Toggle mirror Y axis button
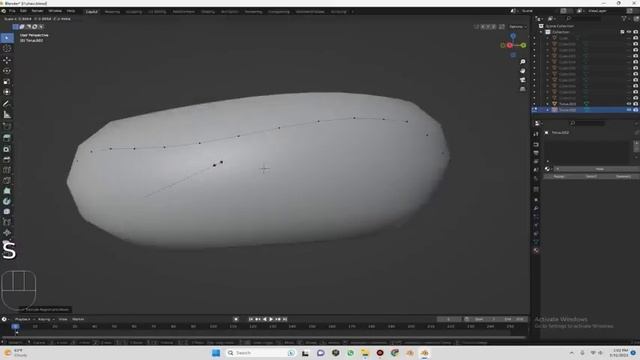 (489, 27)
